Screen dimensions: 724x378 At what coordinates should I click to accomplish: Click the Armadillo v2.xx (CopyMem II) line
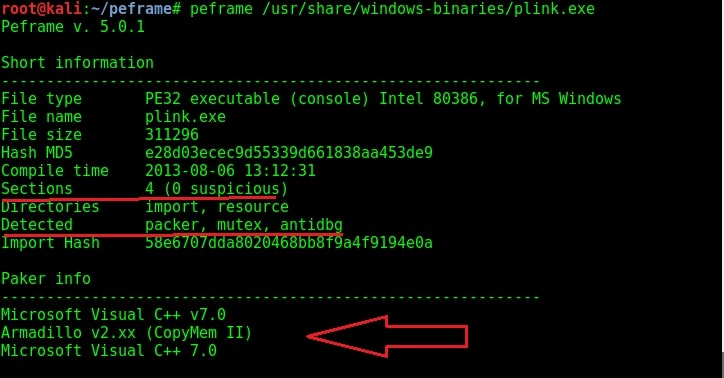coord(126,333)
